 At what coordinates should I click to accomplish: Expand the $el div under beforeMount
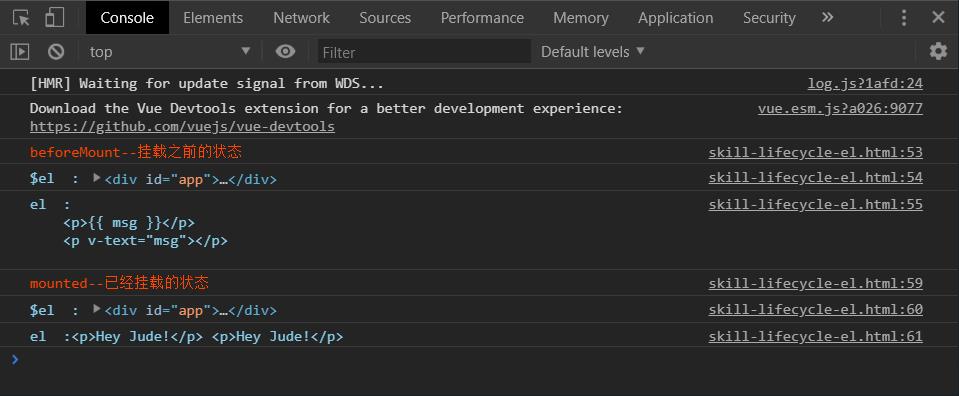click(x=97, y=178)
